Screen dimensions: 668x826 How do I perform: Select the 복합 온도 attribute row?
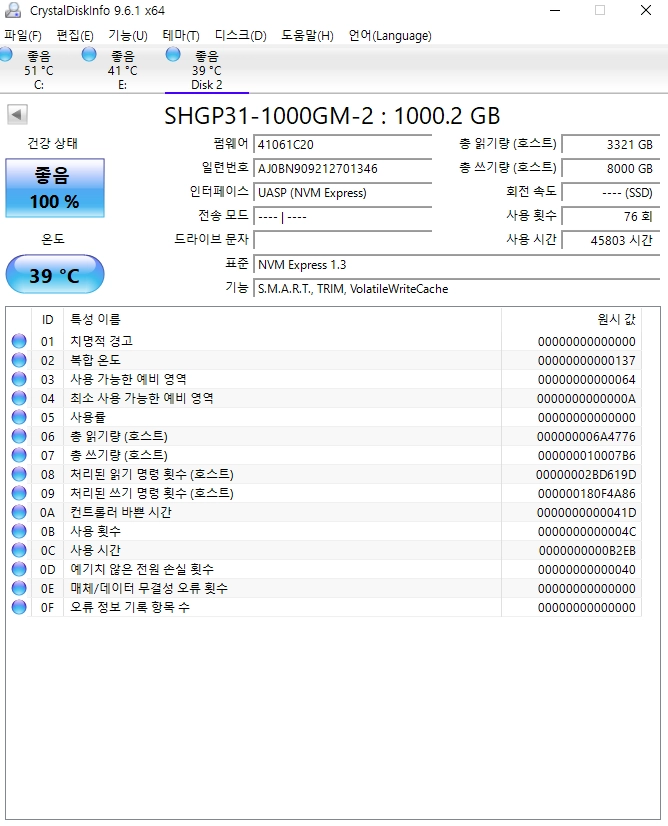tap(324, 360)
